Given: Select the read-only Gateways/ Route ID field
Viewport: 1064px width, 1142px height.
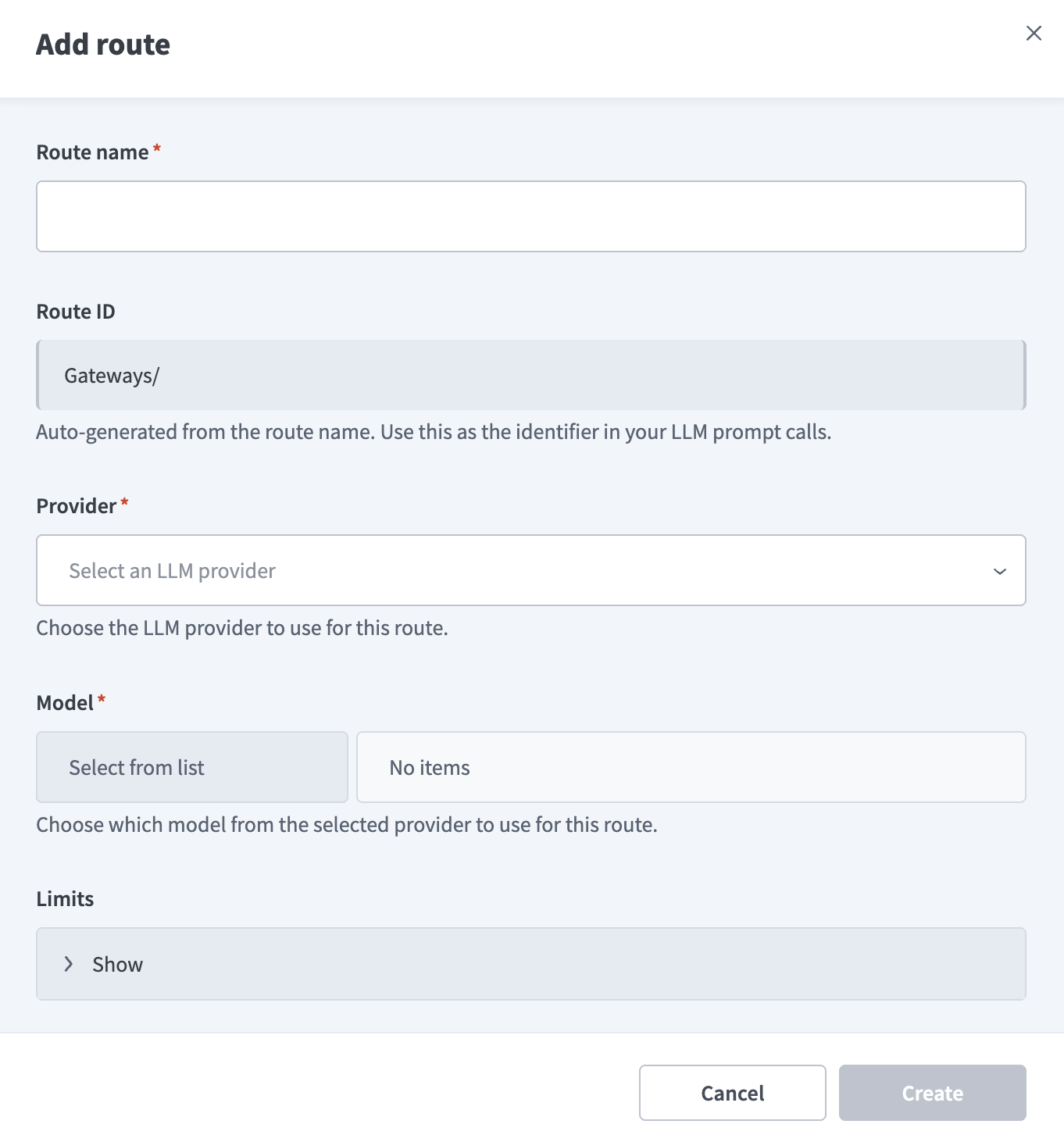Looking at the screenshot, I should [x=531, y=375].
